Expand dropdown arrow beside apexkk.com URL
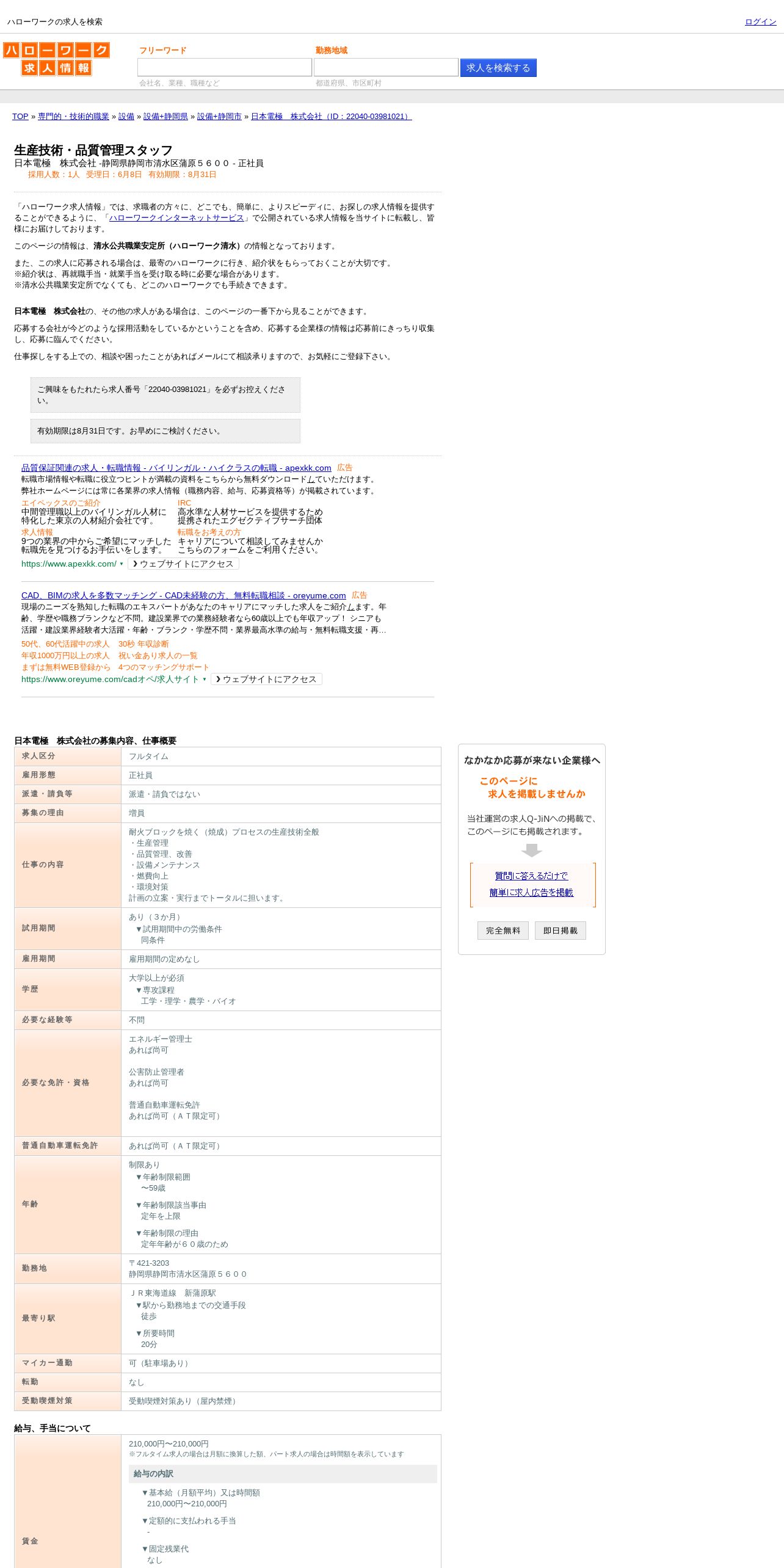 pyautogui.click(x=122, y=564)
